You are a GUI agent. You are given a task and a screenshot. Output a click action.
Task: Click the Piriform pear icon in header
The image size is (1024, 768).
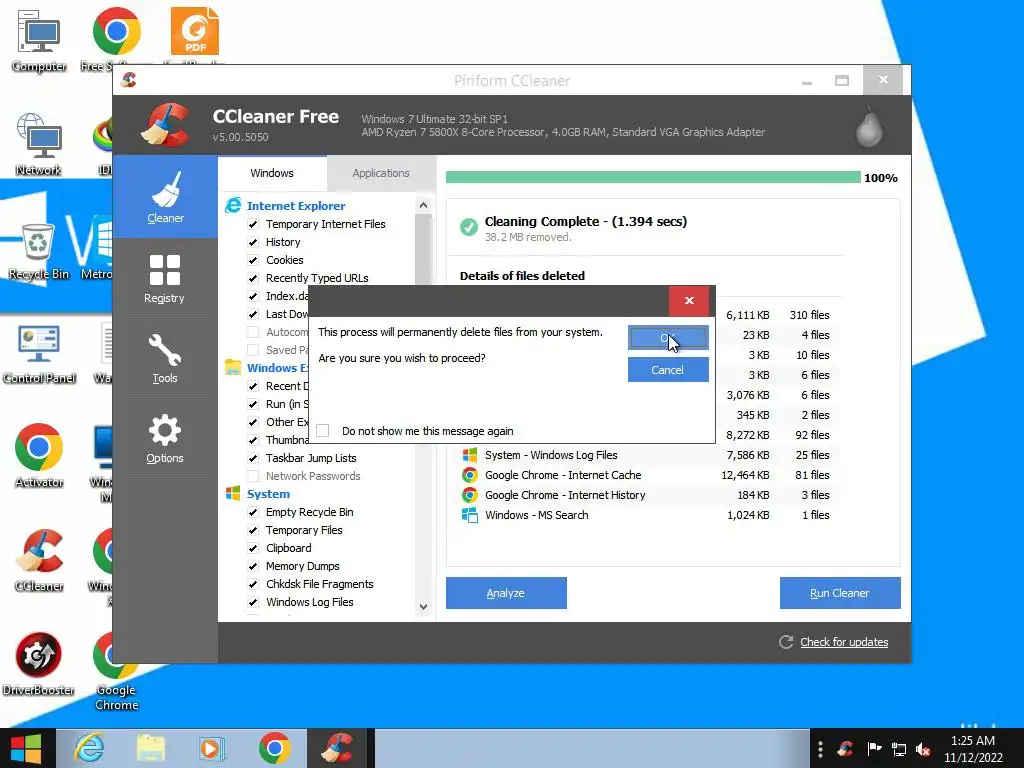pos(869,126)
